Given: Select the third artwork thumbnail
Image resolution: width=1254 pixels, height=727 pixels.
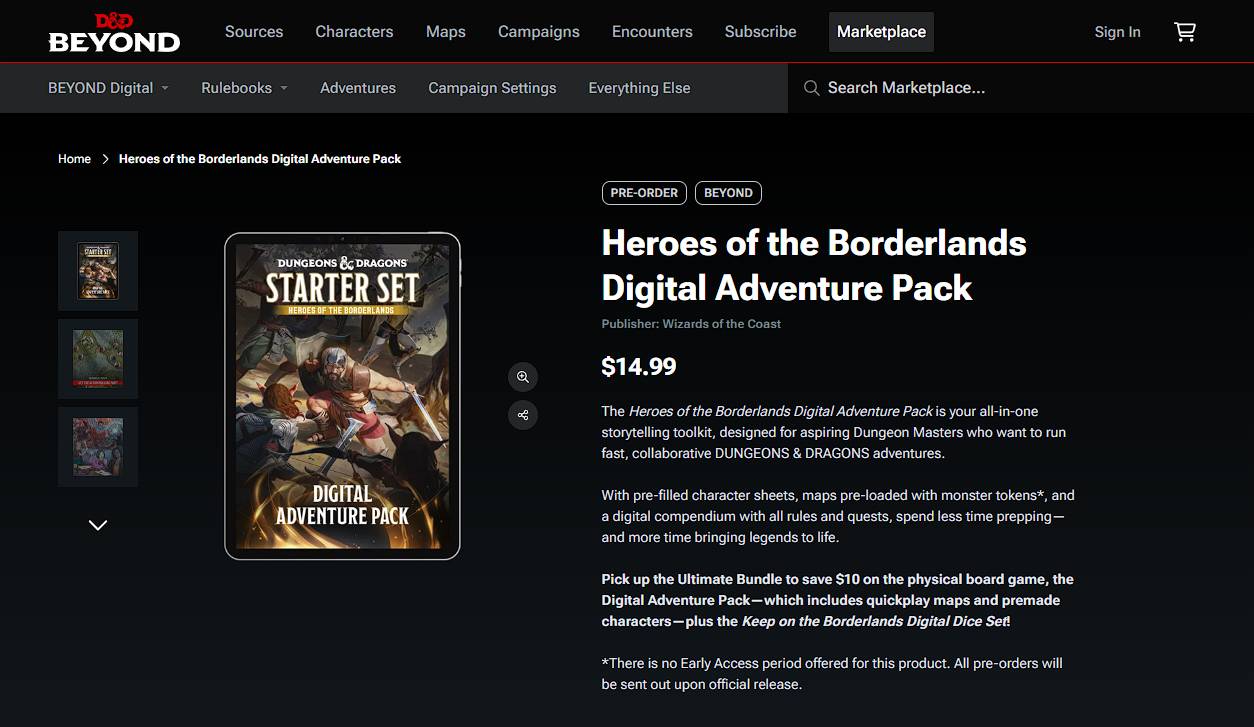Looking at the screenshot, I should [98, 447].
